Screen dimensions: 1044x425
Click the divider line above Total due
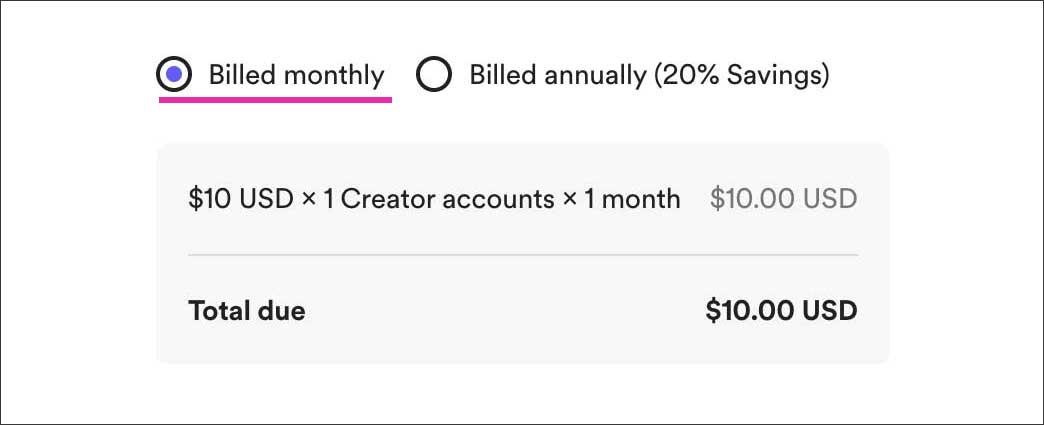[x=522, y=255]
